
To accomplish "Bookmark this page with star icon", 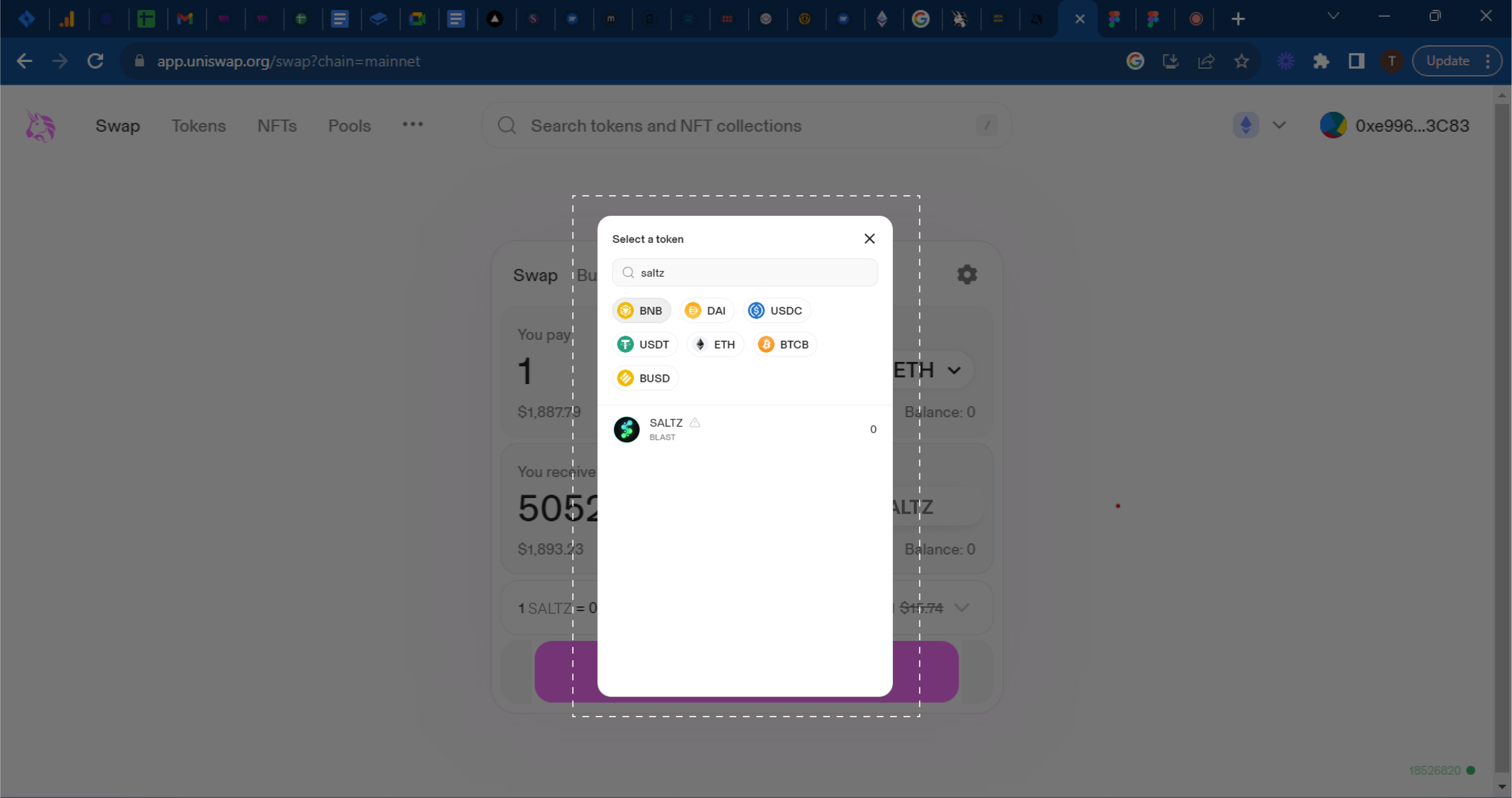I will click(x=1241, y=61).
